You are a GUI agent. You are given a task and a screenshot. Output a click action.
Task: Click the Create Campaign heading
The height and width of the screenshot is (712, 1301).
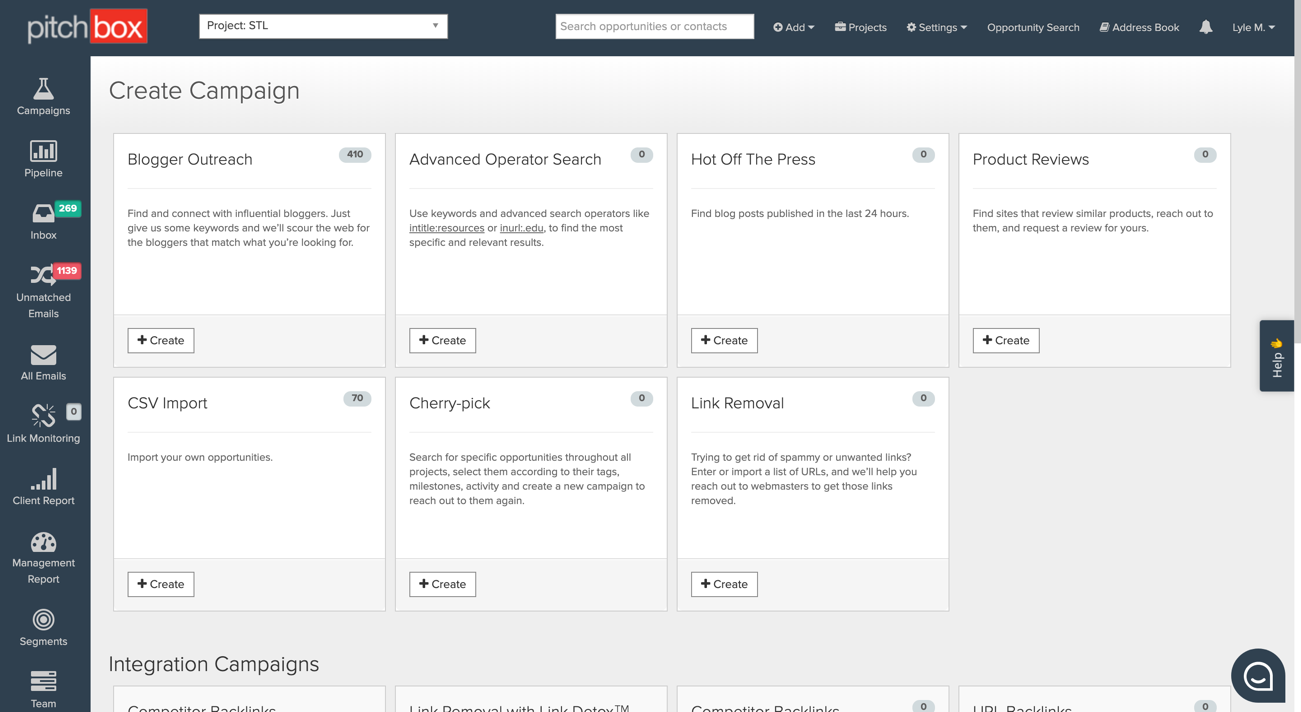(204, 90)
